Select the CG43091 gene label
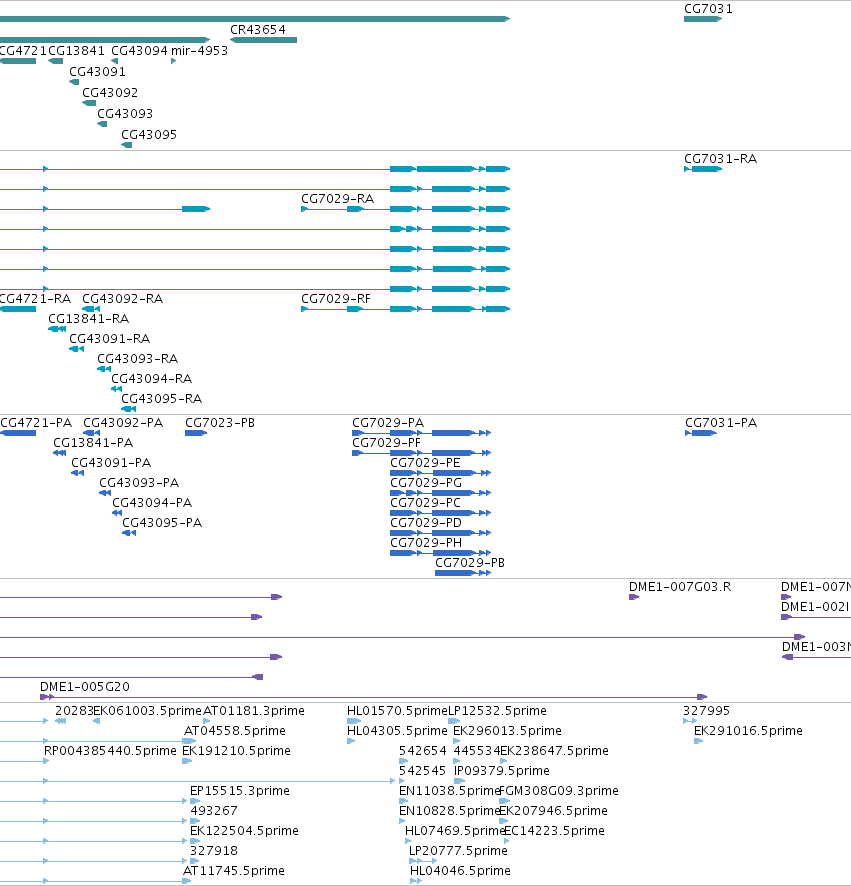The image size is (851, 886). (x=97, y=72)
